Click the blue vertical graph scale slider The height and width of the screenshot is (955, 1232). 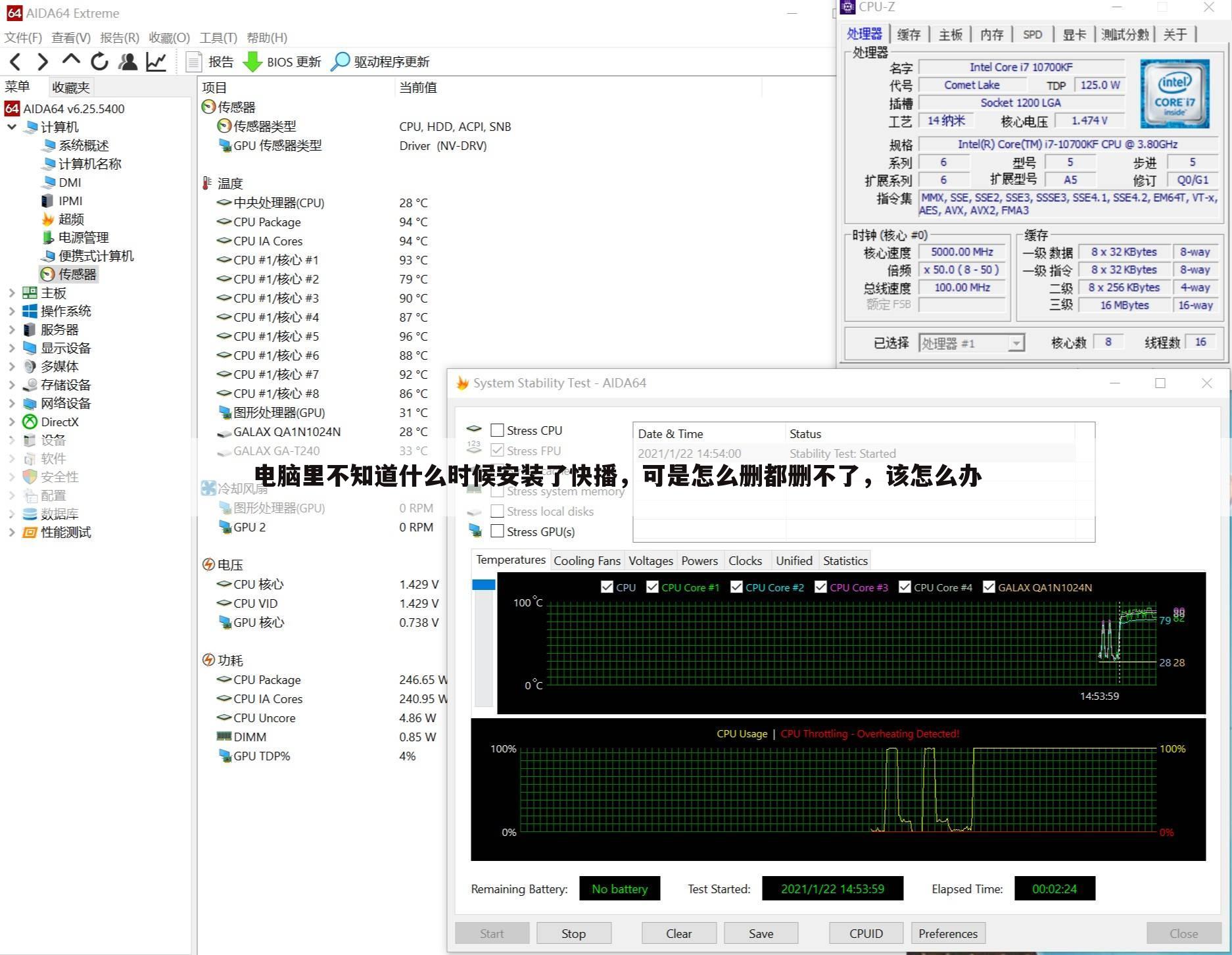483,584
